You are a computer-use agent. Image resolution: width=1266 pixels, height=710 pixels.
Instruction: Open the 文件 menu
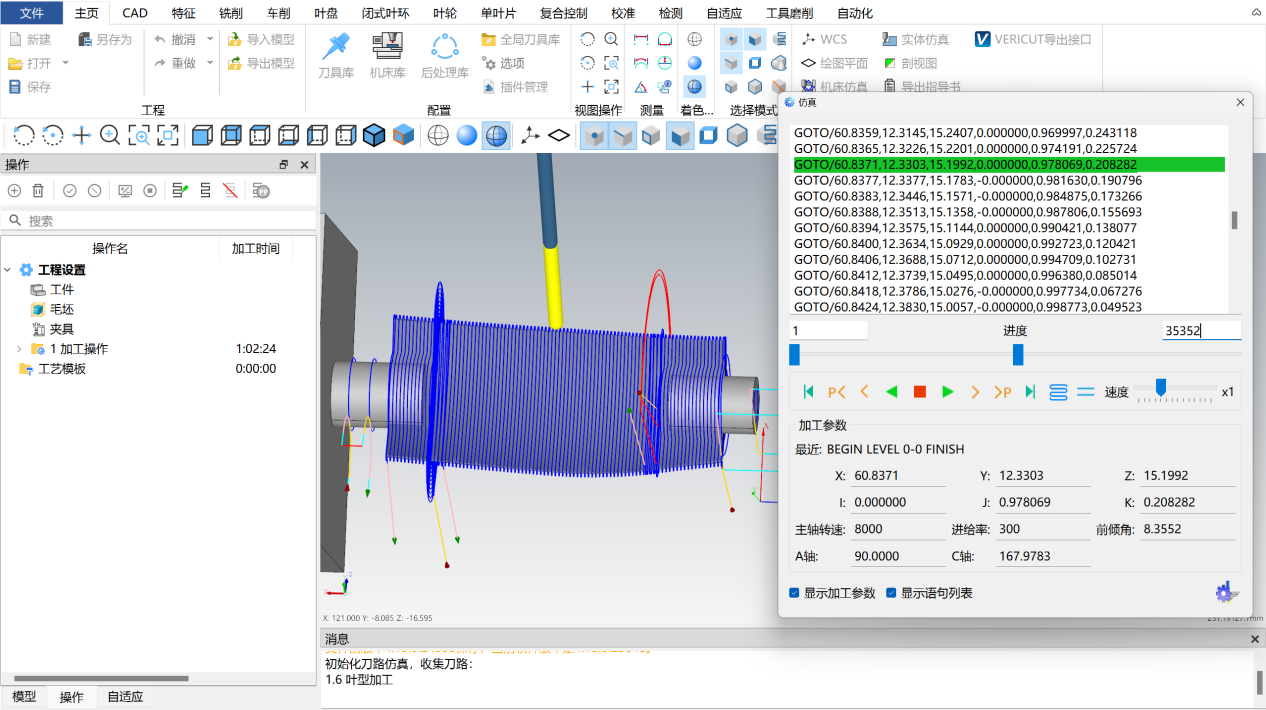[x=32, y=13]
